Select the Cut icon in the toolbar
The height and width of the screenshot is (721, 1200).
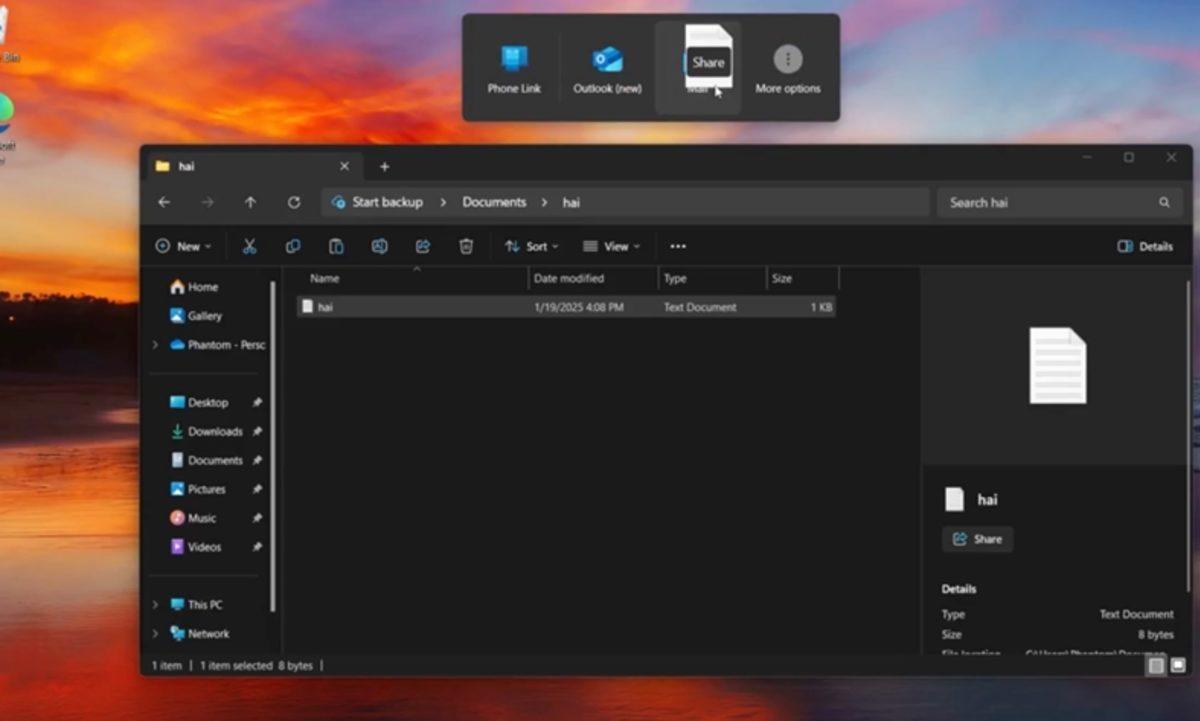coord(250,246)
